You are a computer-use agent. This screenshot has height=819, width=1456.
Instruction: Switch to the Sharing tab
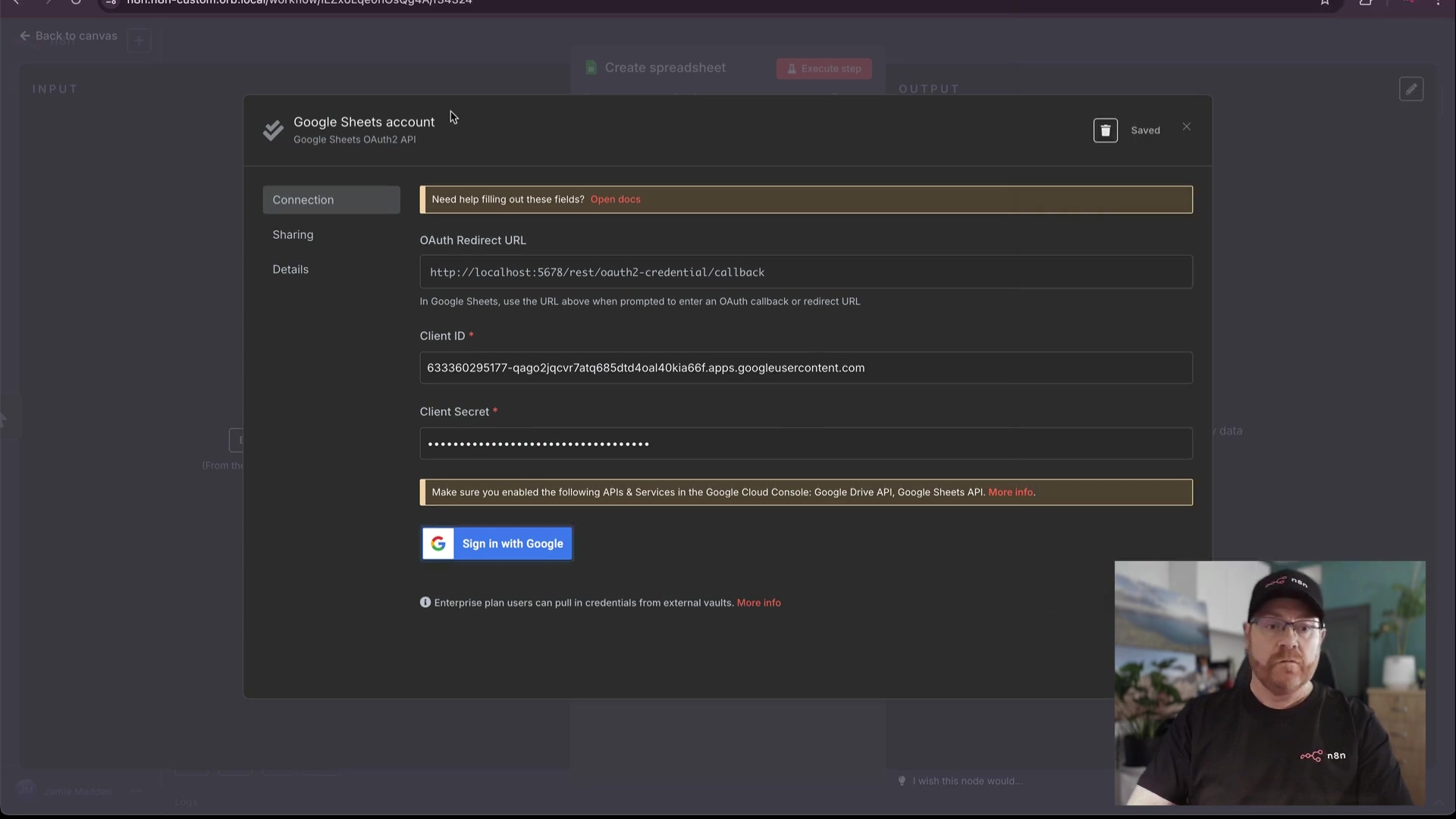click(293, 235)
